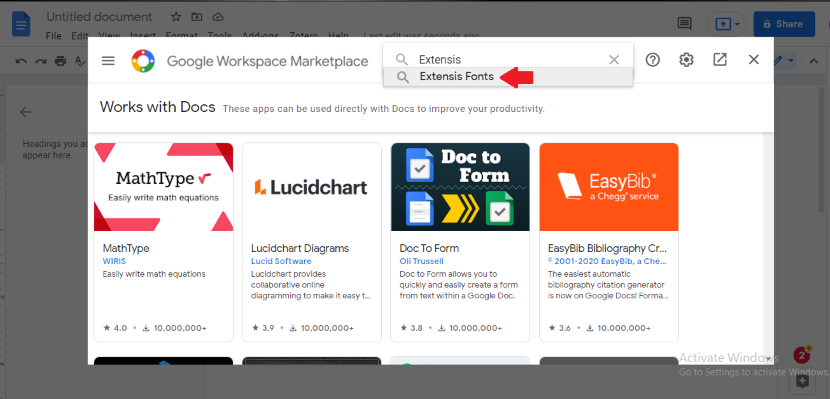
Task: Click the Undo icon in Docs toolbar
Action: coord(21,61)
